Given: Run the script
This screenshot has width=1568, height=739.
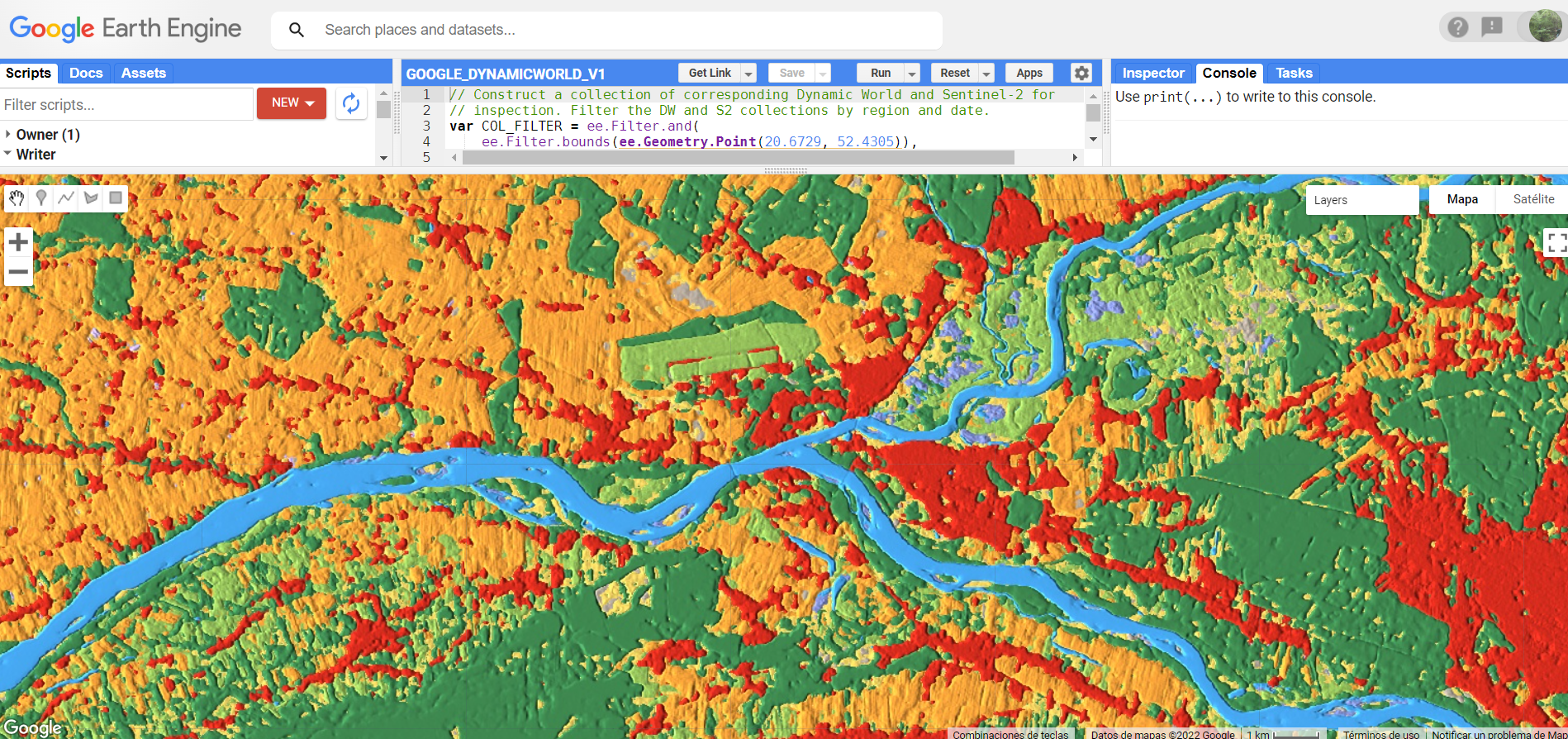Looking at the screenshot, I should [x=881, y=73].
